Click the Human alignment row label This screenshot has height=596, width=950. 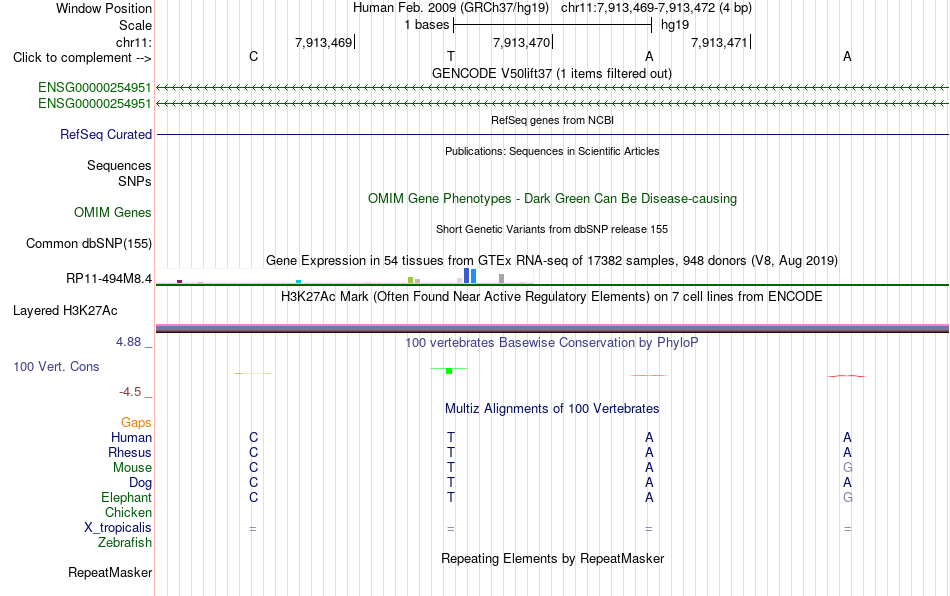pyautogui.click(x=131, y=437)
